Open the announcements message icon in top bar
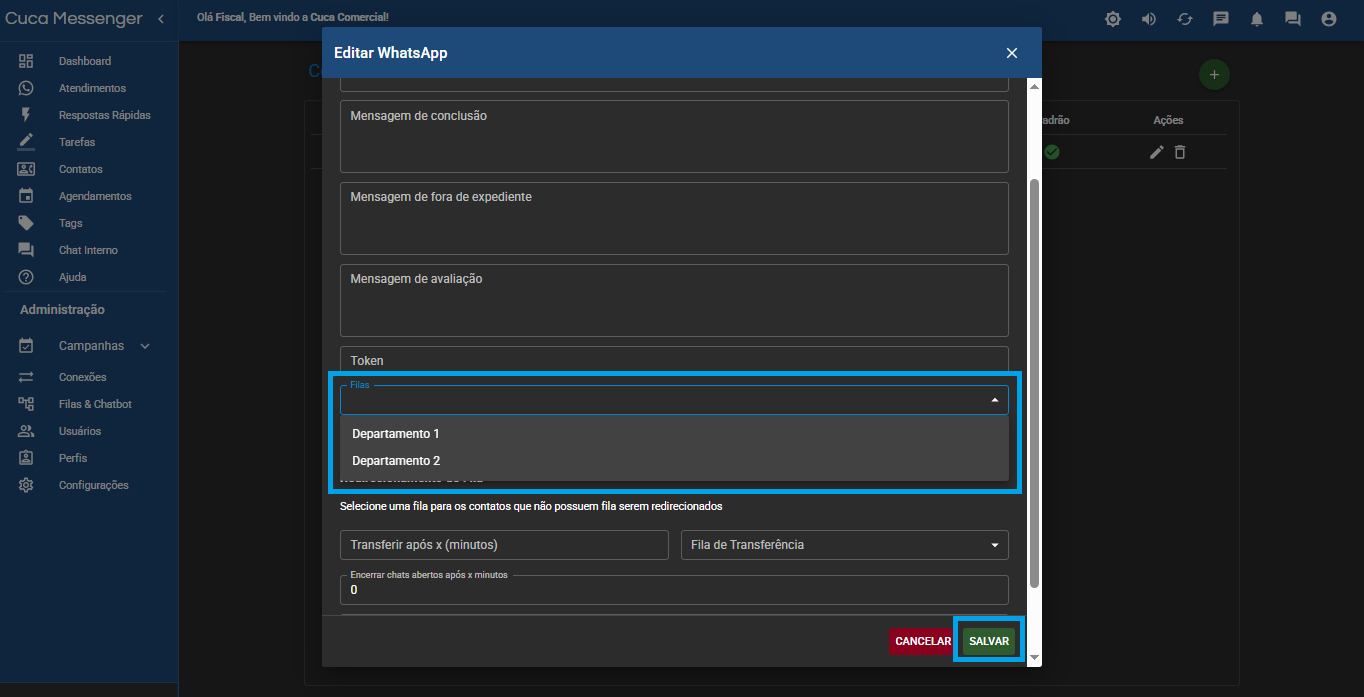 1221,19
